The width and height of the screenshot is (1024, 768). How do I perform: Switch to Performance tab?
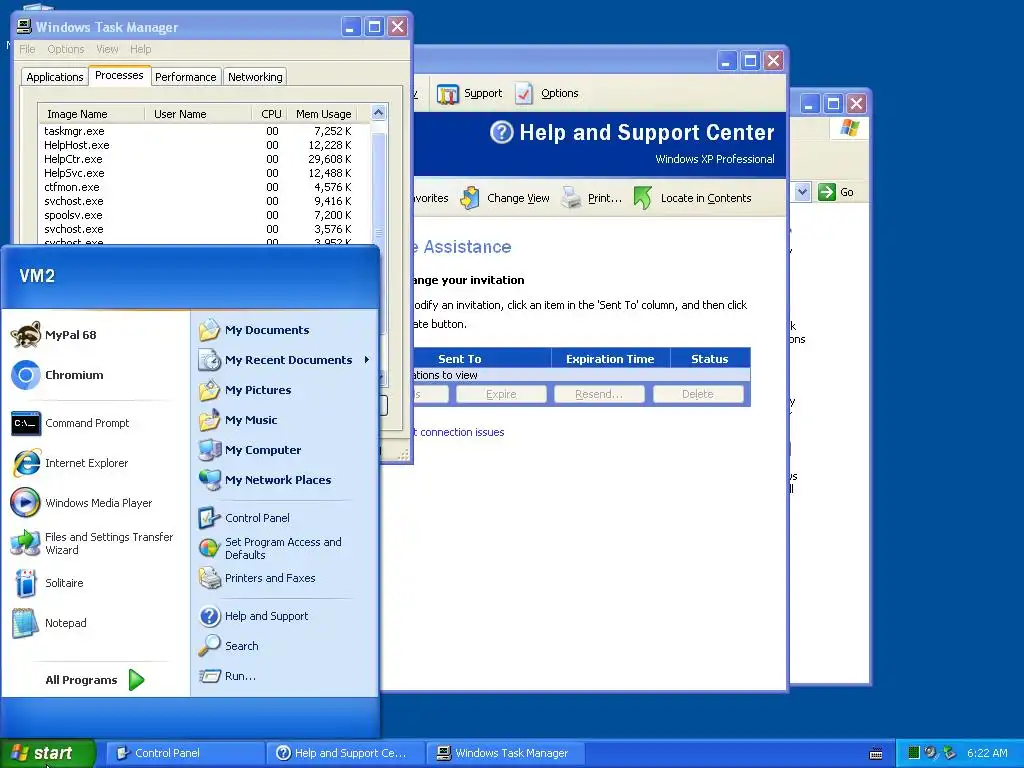185,77
